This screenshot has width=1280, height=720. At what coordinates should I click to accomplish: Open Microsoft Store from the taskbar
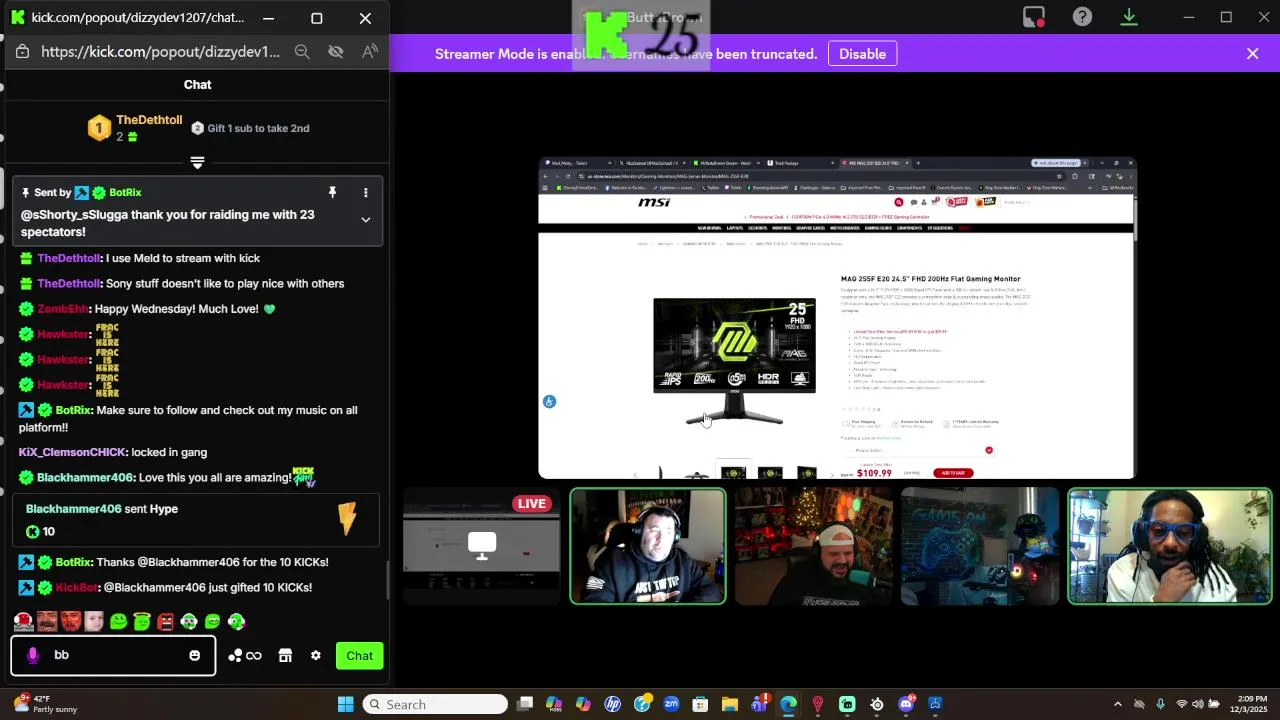pyautogui.click(x=700, y=704)
